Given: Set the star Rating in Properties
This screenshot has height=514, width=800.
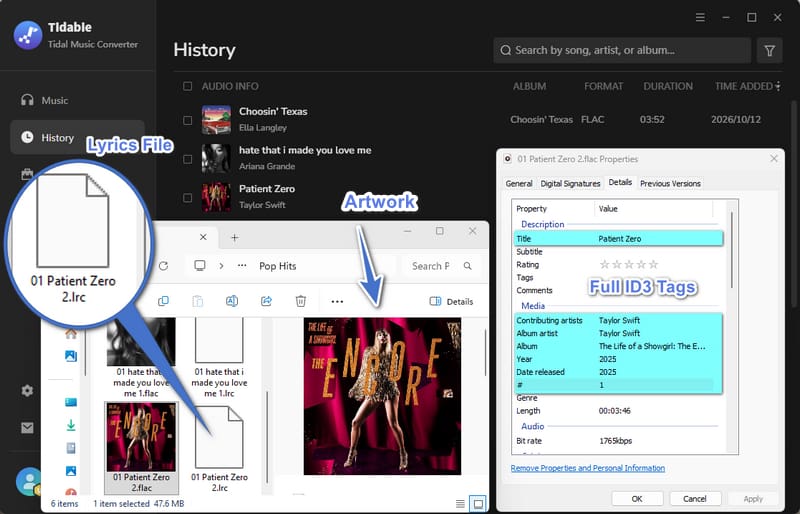Looking at the screenshot, I should coord(629,264).
